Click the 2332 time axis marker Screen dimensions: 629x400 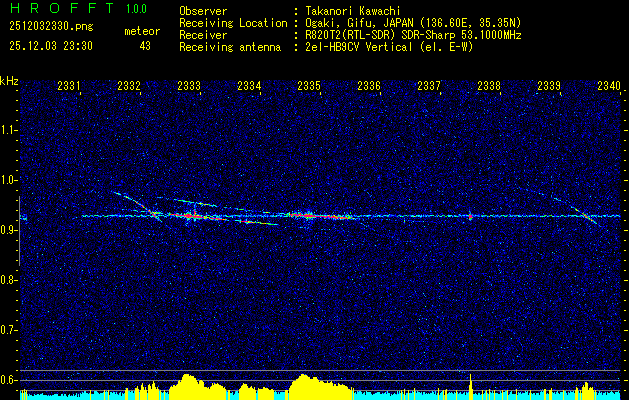coord(129,85)
